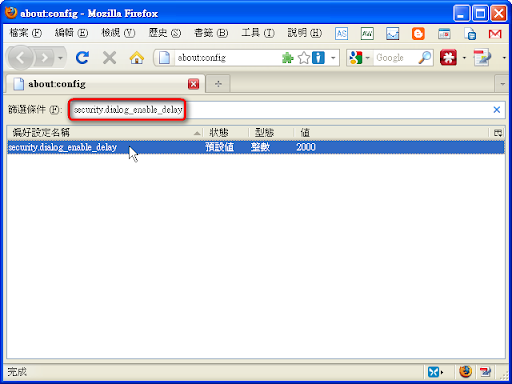Image resolution: width=512 pixels, height=384 pixels.
Task: Click the calendar-window bookmark icon
Action: click(444, 34)
